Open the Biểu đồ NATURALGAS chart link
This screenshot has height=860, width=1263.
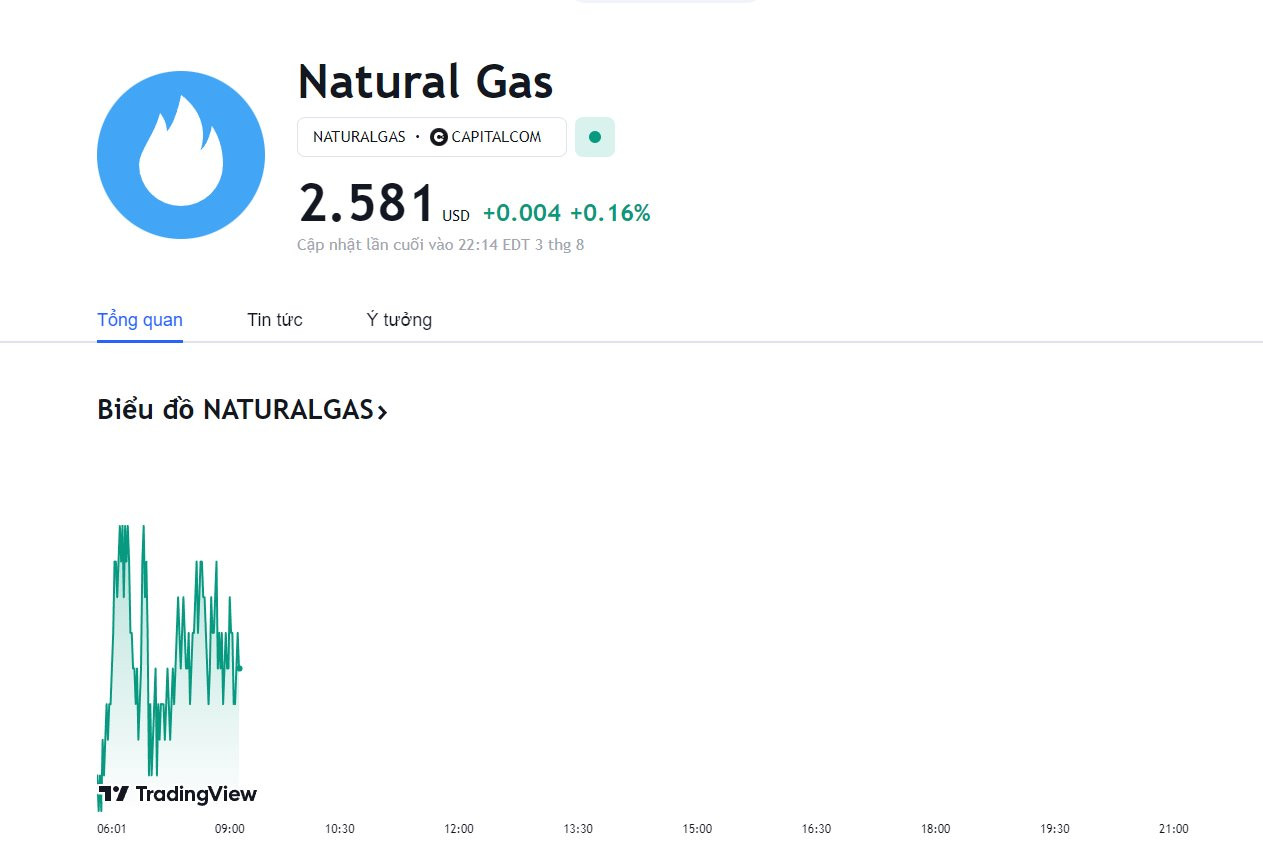coord(234,410)
